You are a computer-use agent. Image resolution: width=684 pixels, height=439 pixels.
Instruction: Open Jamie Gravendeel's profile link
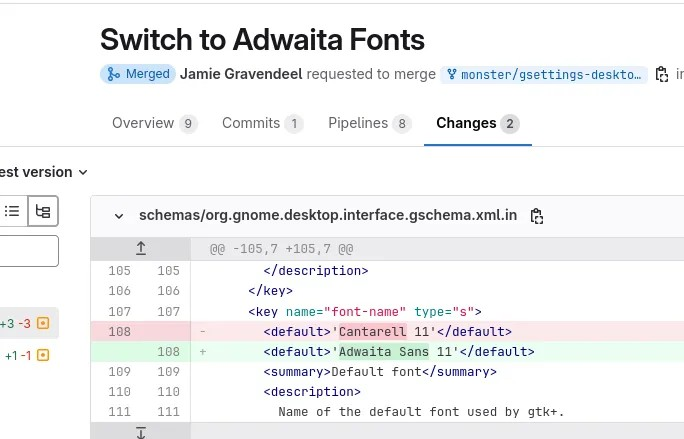click(241, 74)
